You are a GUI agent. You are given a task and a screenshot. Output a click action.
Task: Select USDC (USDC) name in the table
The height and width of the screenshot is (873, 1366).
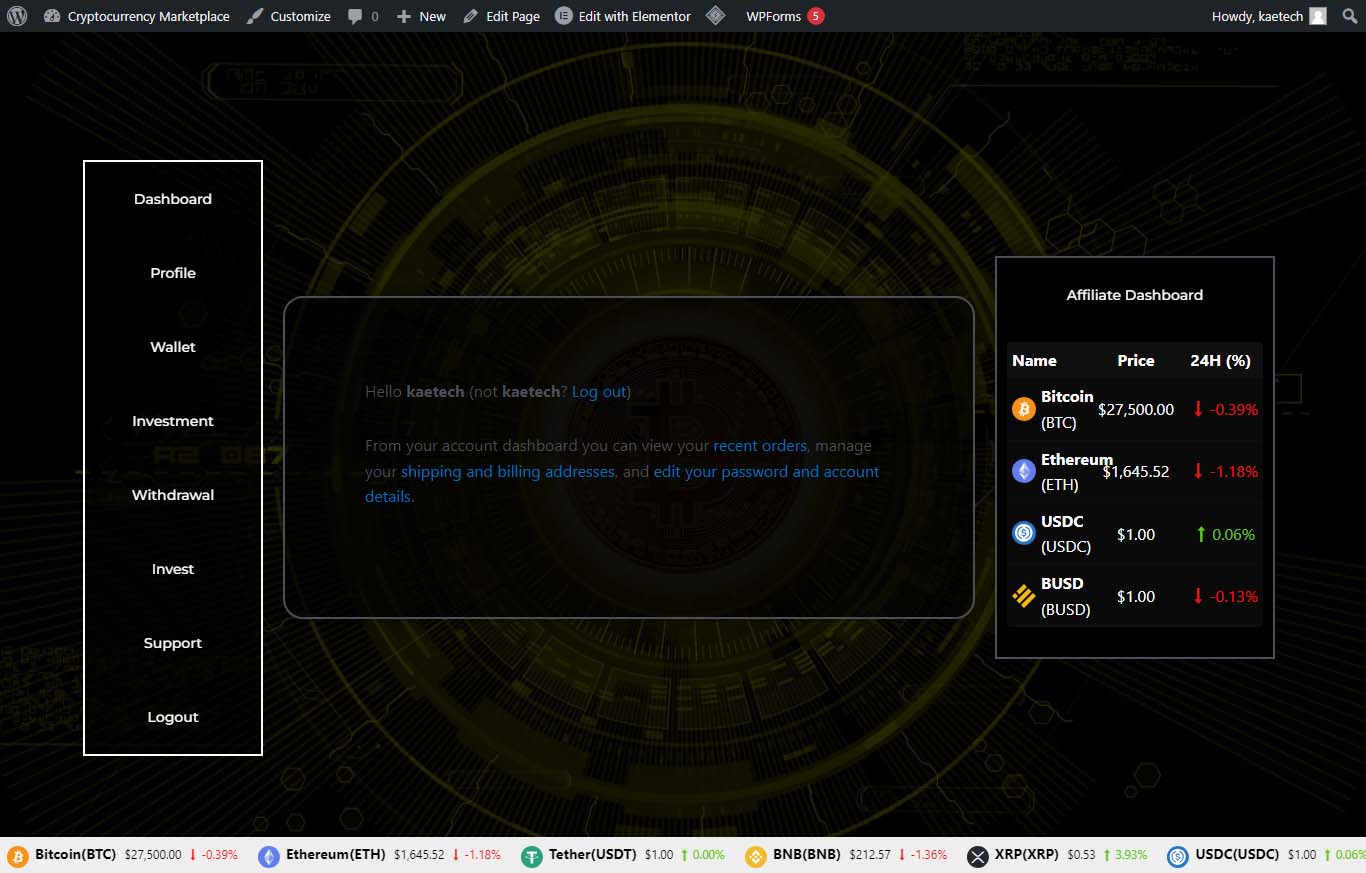pos(1066,534)
